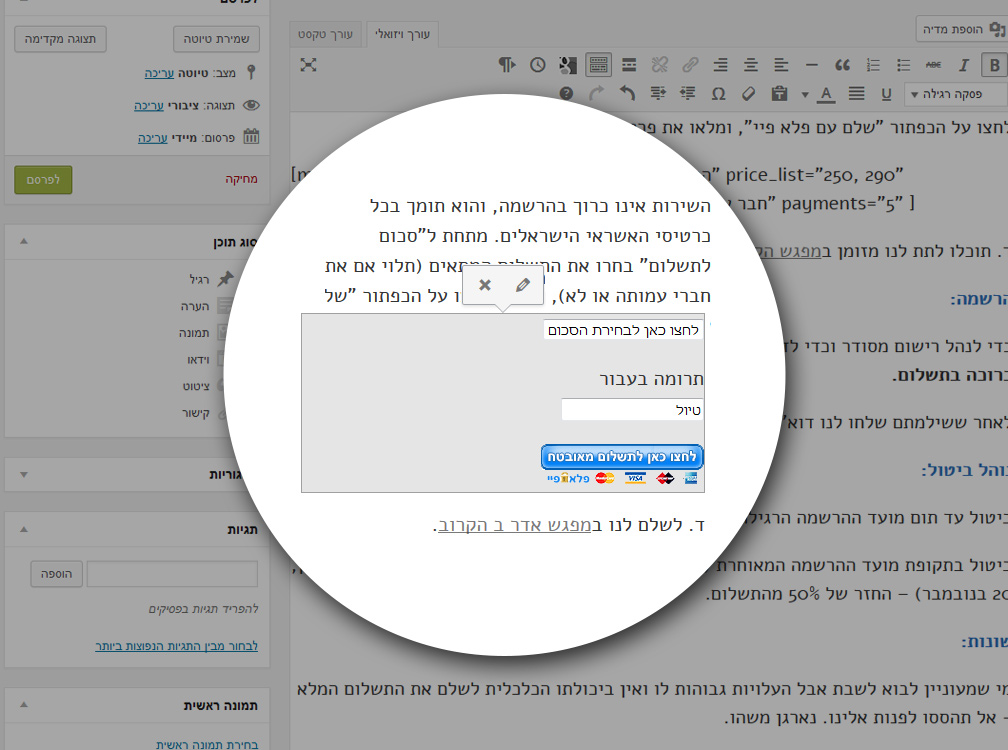Open the 'מפגש אדר ב הקרוב' link

pyautogui.click(x=514, y=525)
